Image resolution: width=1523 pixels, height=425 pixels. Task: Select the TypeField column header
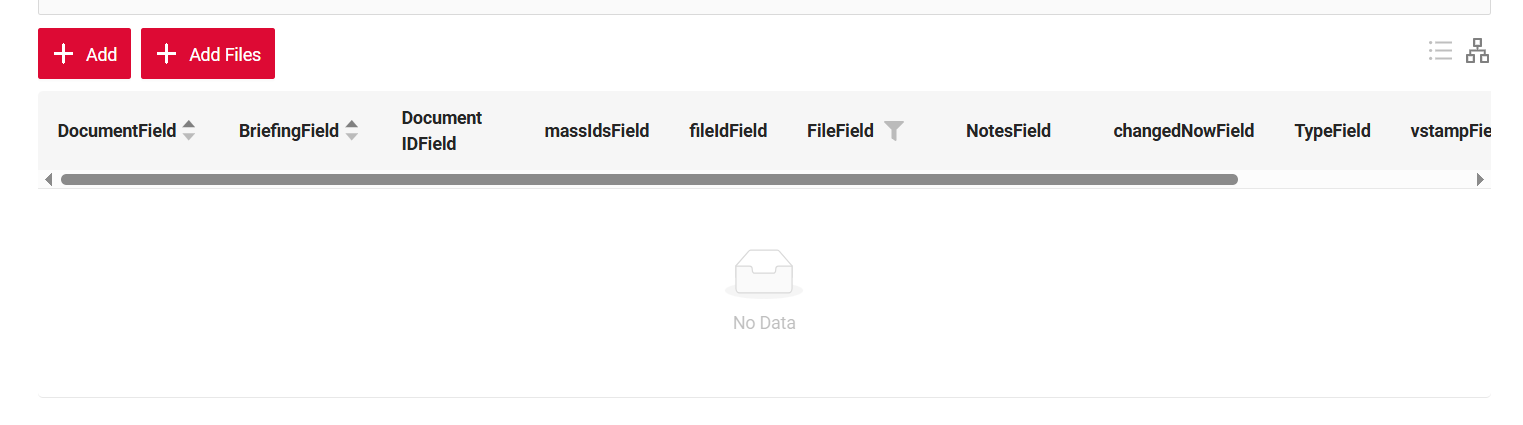pos(1332,131)
